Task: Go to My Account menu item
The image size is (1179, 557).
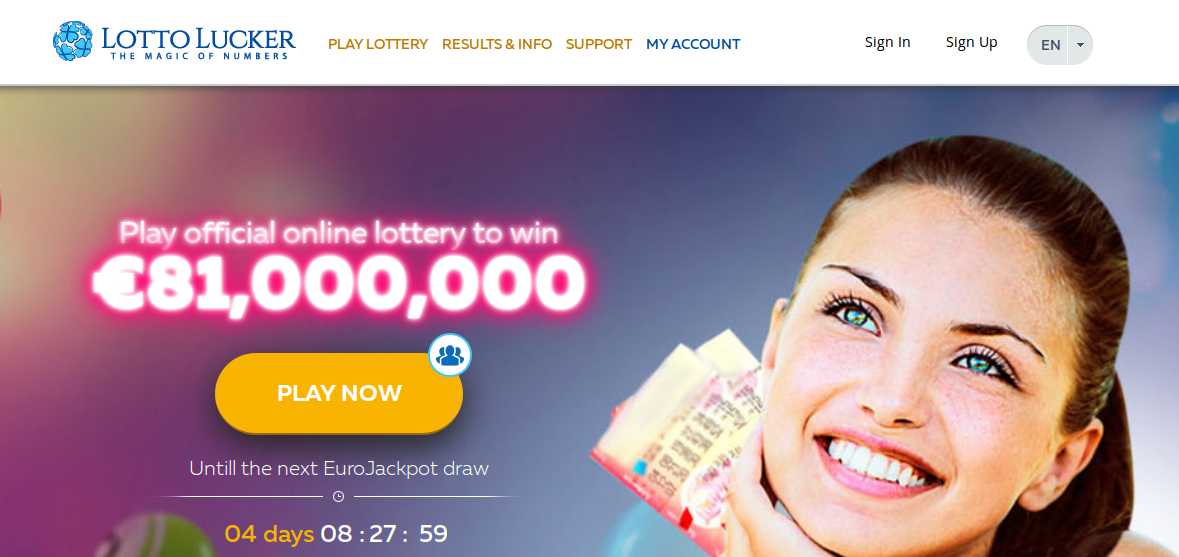Action: (x=693, y=44)
